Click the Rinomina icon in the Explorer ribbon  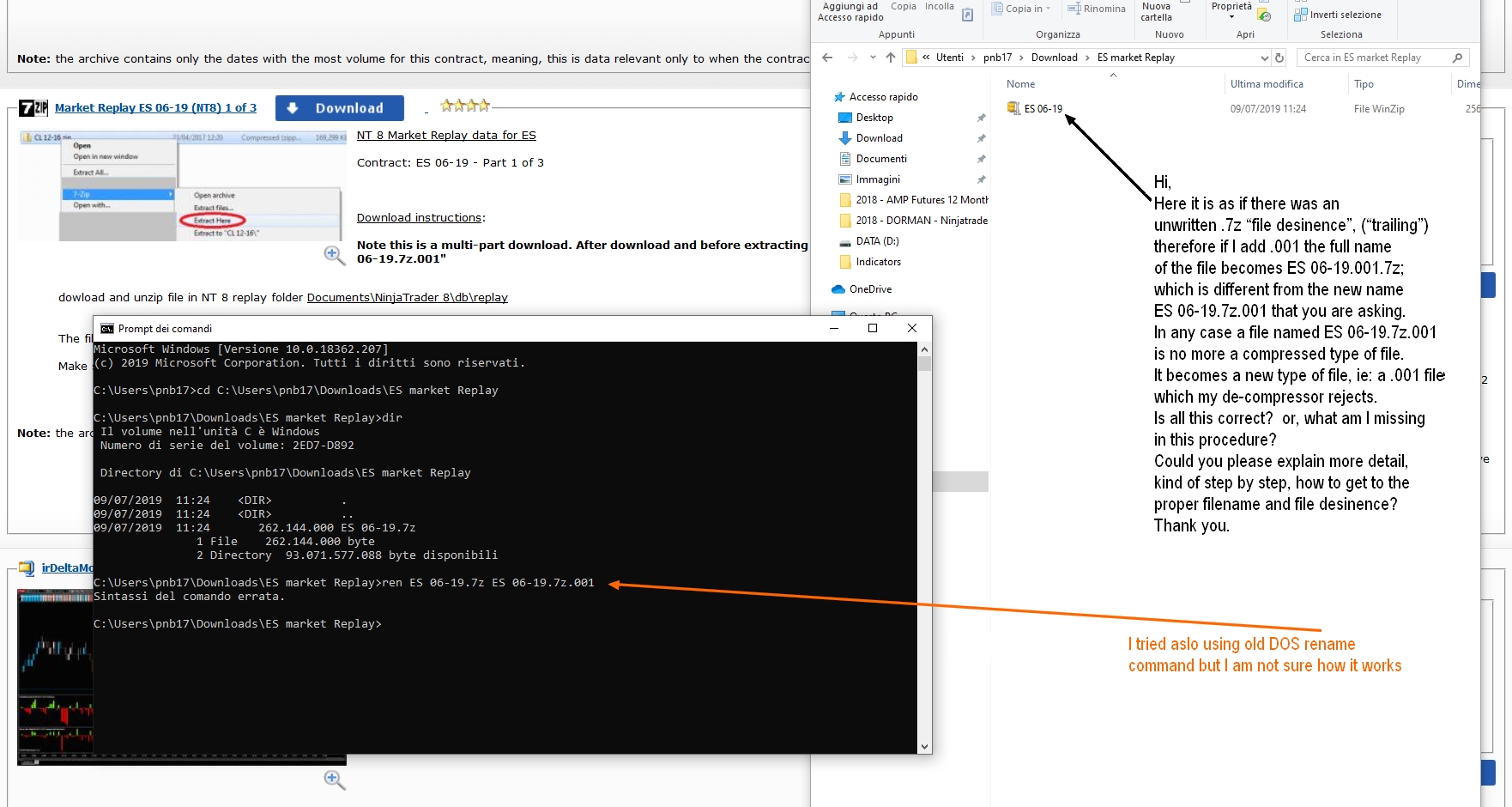pos(1074,9)
